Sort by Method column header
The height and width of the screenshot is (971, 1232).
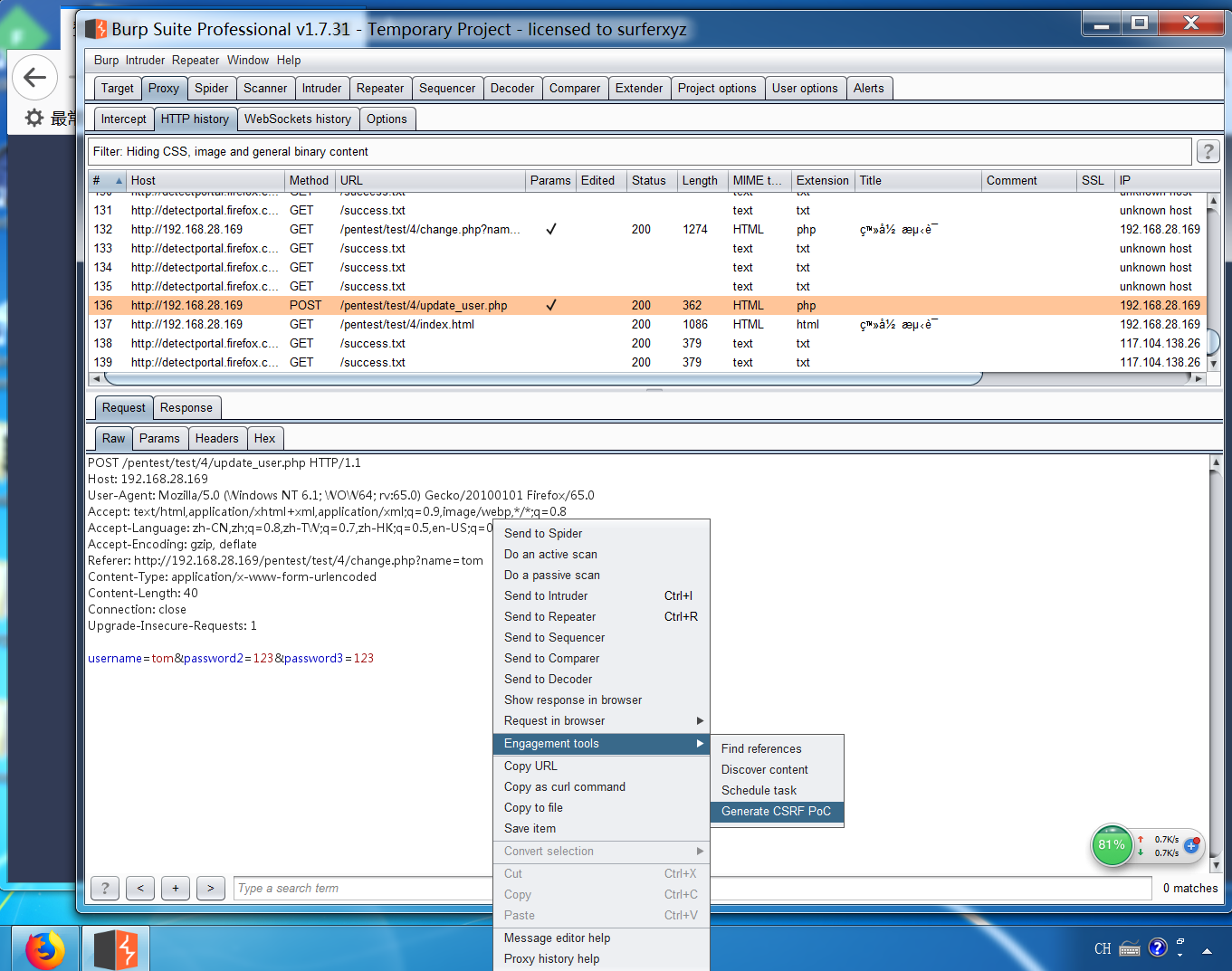(310, 180)
